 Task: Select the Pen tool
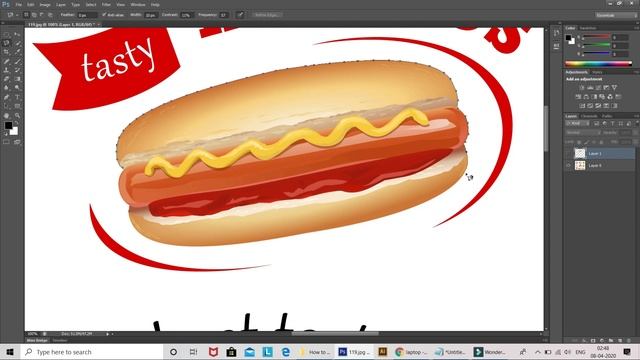coord(7,97)
